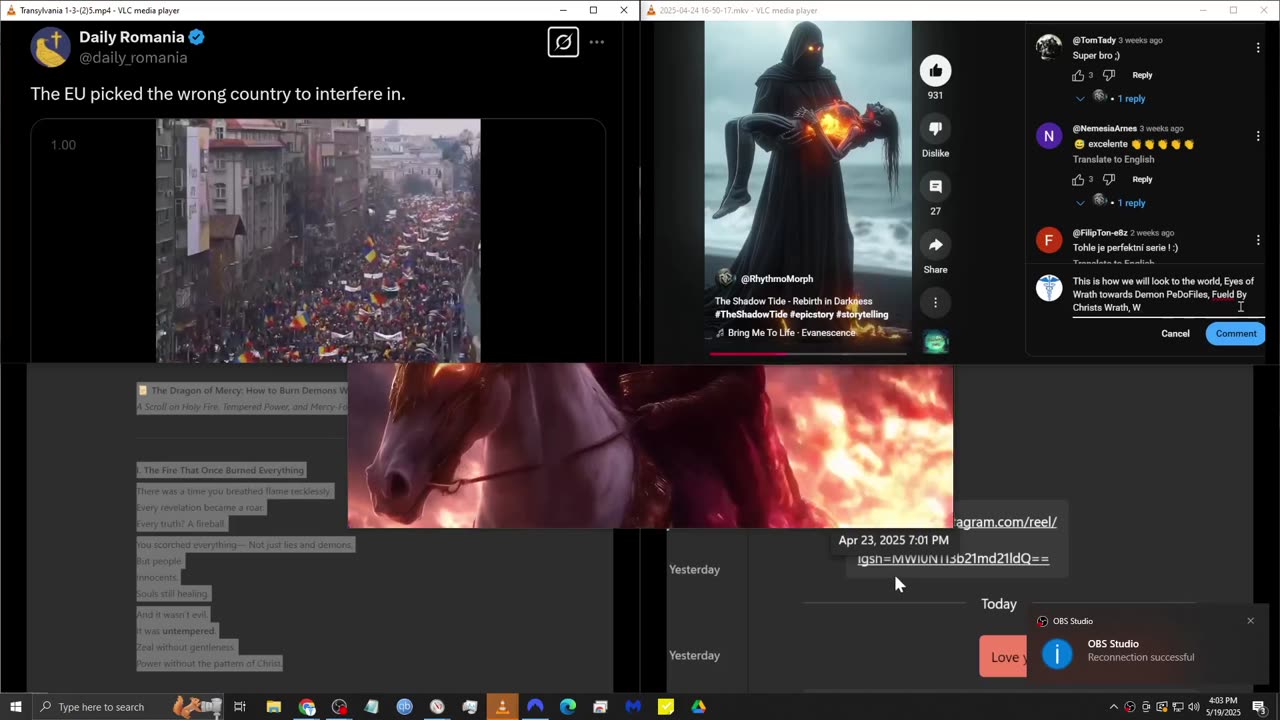
Task: Open the Action Center notifications
Action: (x=1260, y=707)
